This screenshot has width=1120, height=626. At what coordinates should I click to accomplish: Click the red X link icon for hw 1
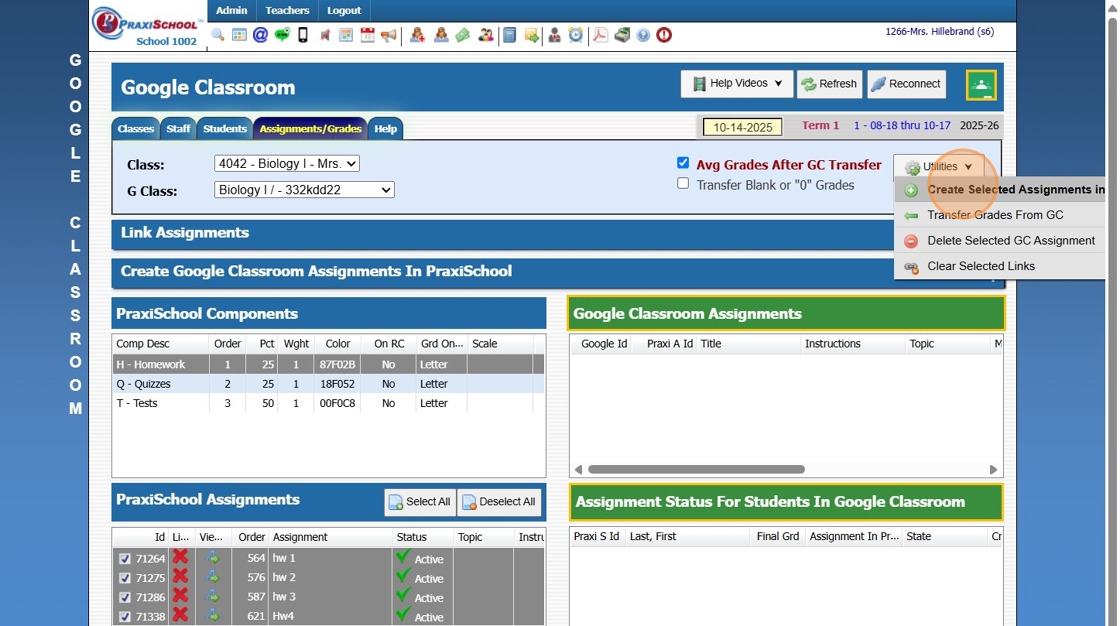[180, 557]
